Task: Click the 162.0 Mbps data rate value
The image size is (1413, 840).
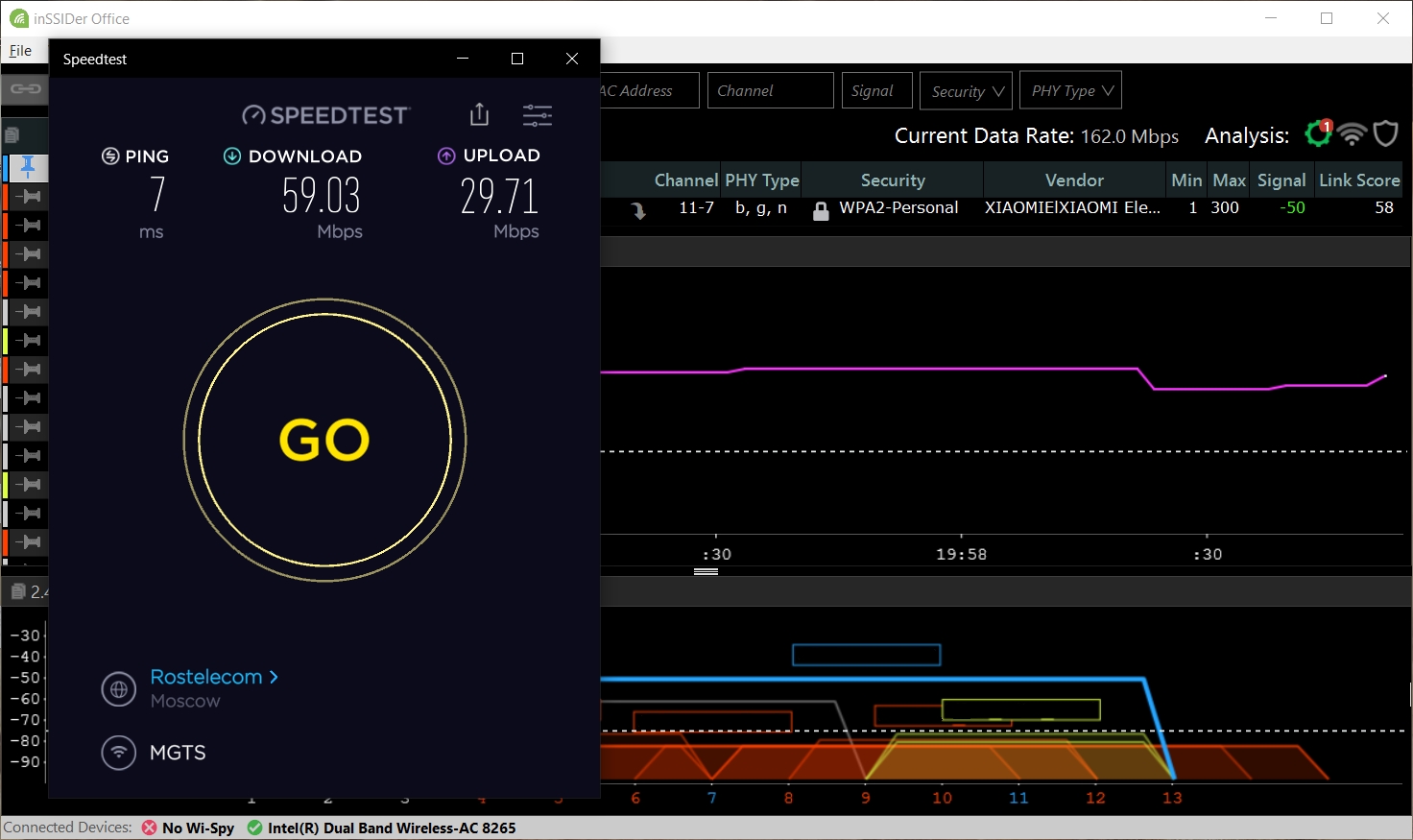Action: pyautogui.click(x=1130, y=136)
